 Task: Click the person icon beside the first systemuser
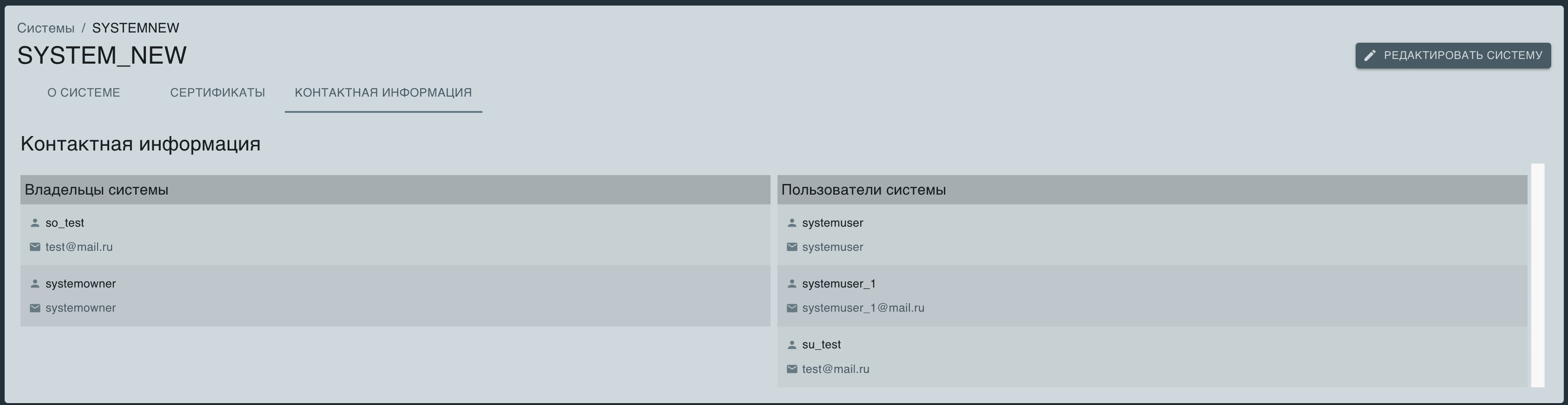point(791,223)
